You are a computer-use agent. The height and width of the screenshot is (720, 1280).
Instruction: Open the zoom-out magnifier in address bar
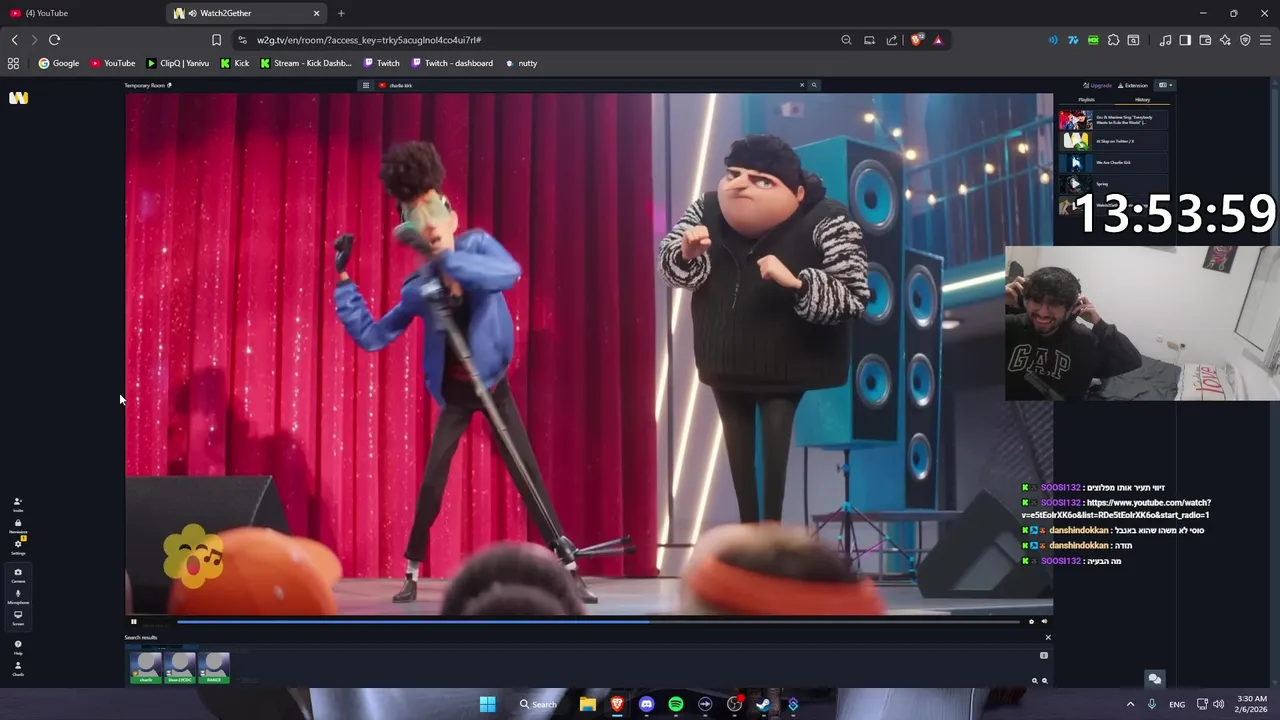pos(846,40)
